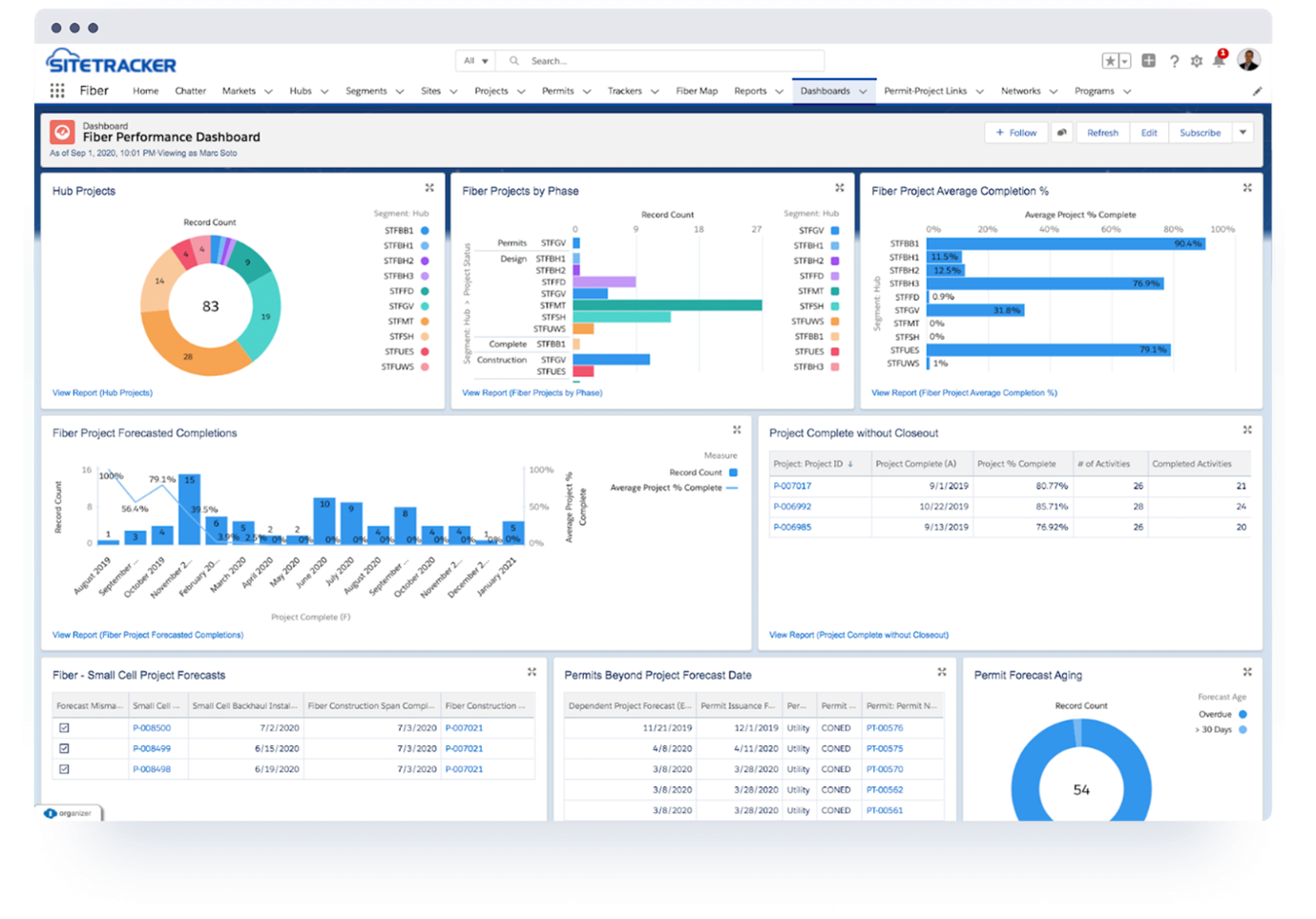
Task: Click the search magnifier icon
Action: [x=514, y=61]
